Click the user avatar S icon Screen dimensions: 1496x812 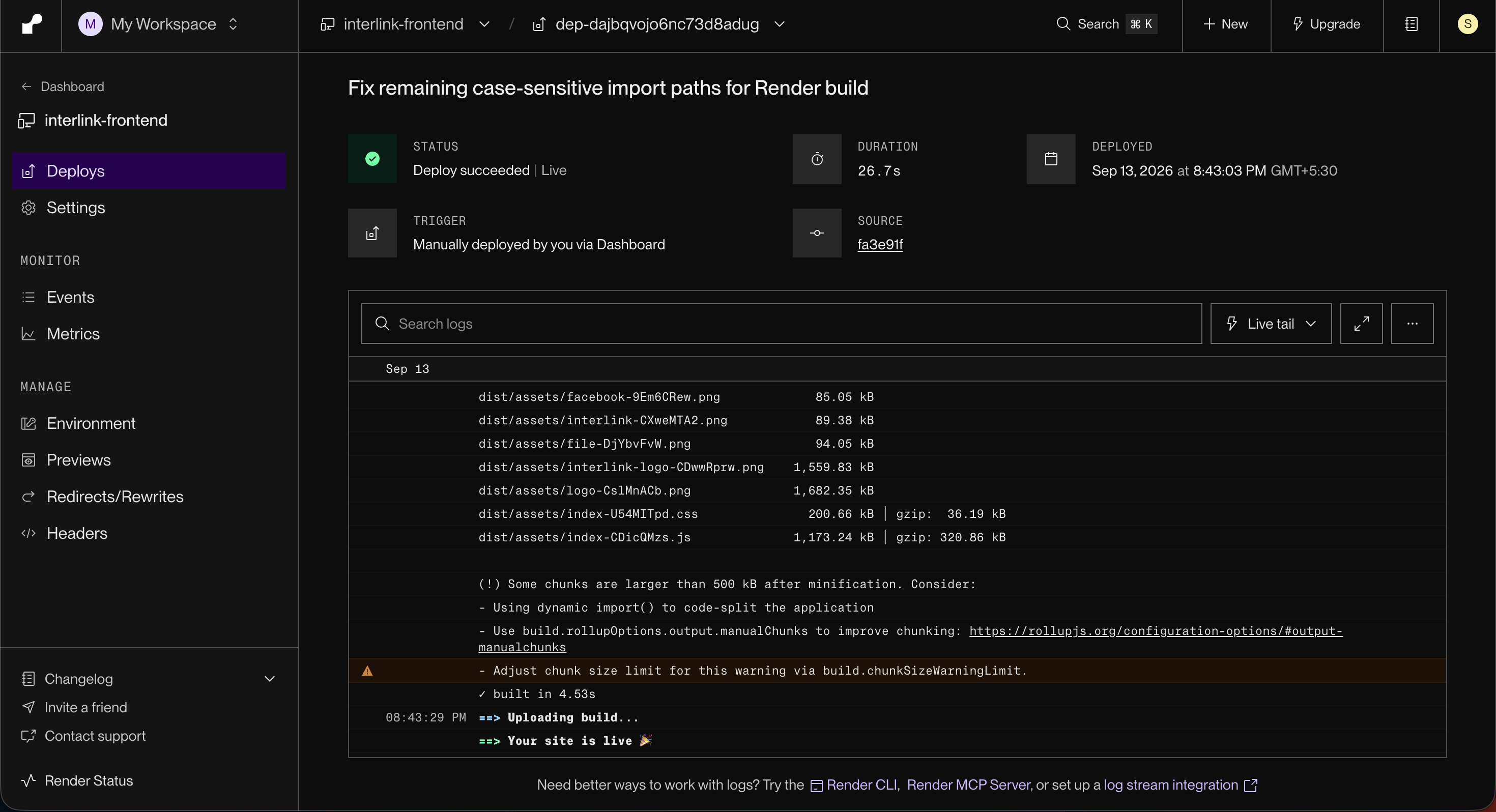point(1468,24)
